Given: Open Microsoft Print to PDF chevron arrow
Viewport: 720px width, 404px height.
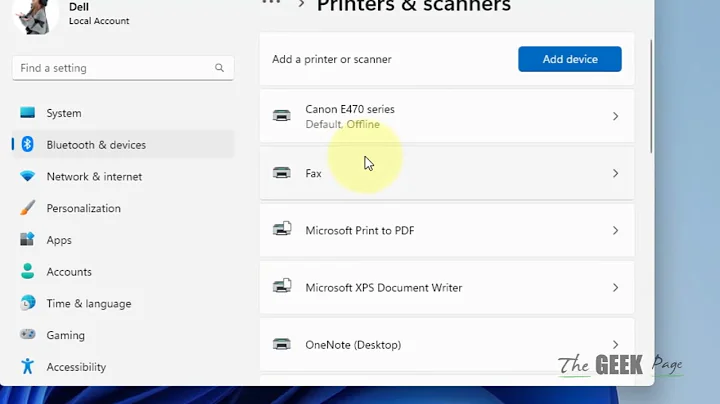Looking at the screenshot, I should pos(615,230).
